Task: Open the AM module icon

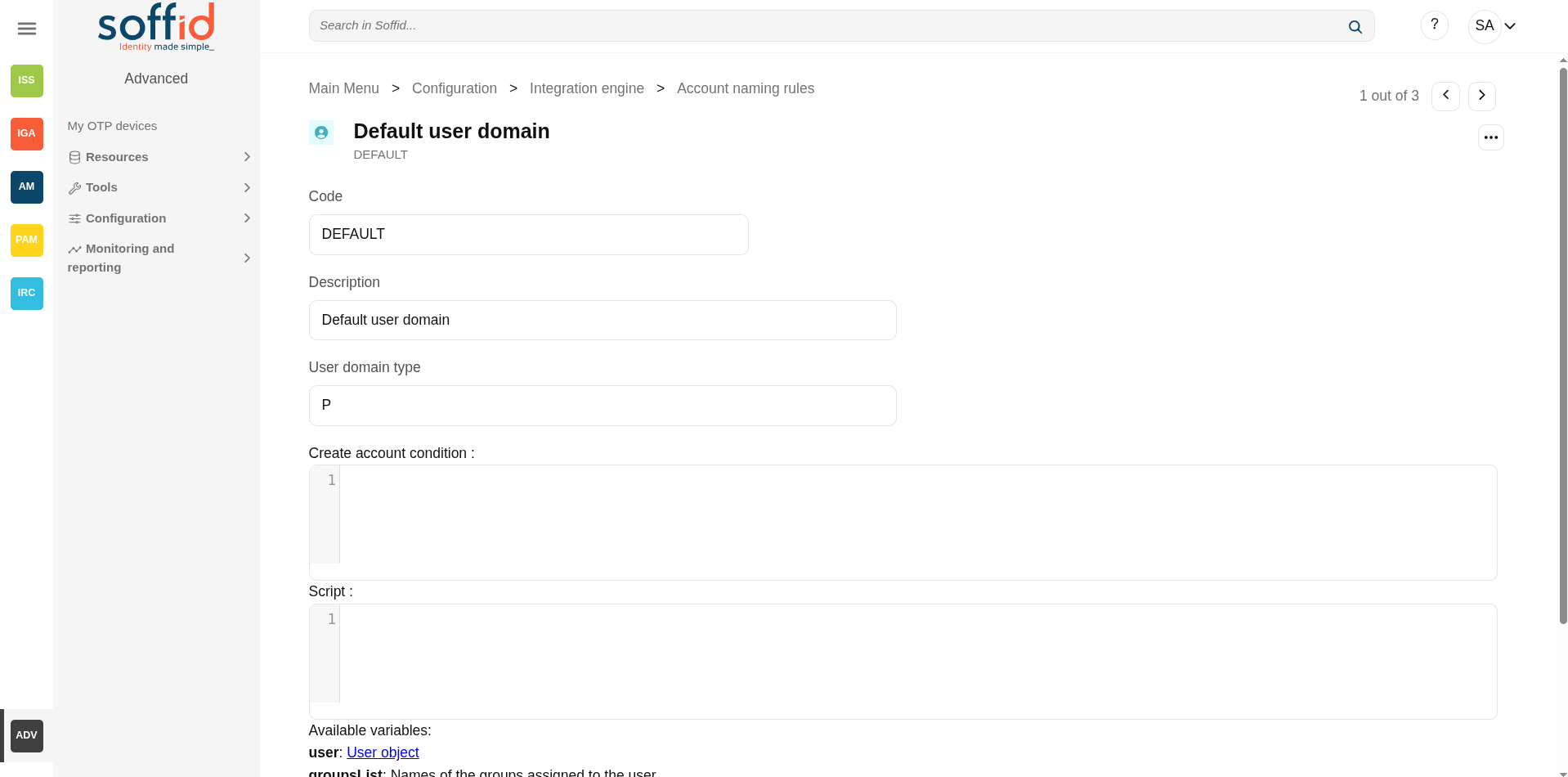Action: [x=27, y=187]
